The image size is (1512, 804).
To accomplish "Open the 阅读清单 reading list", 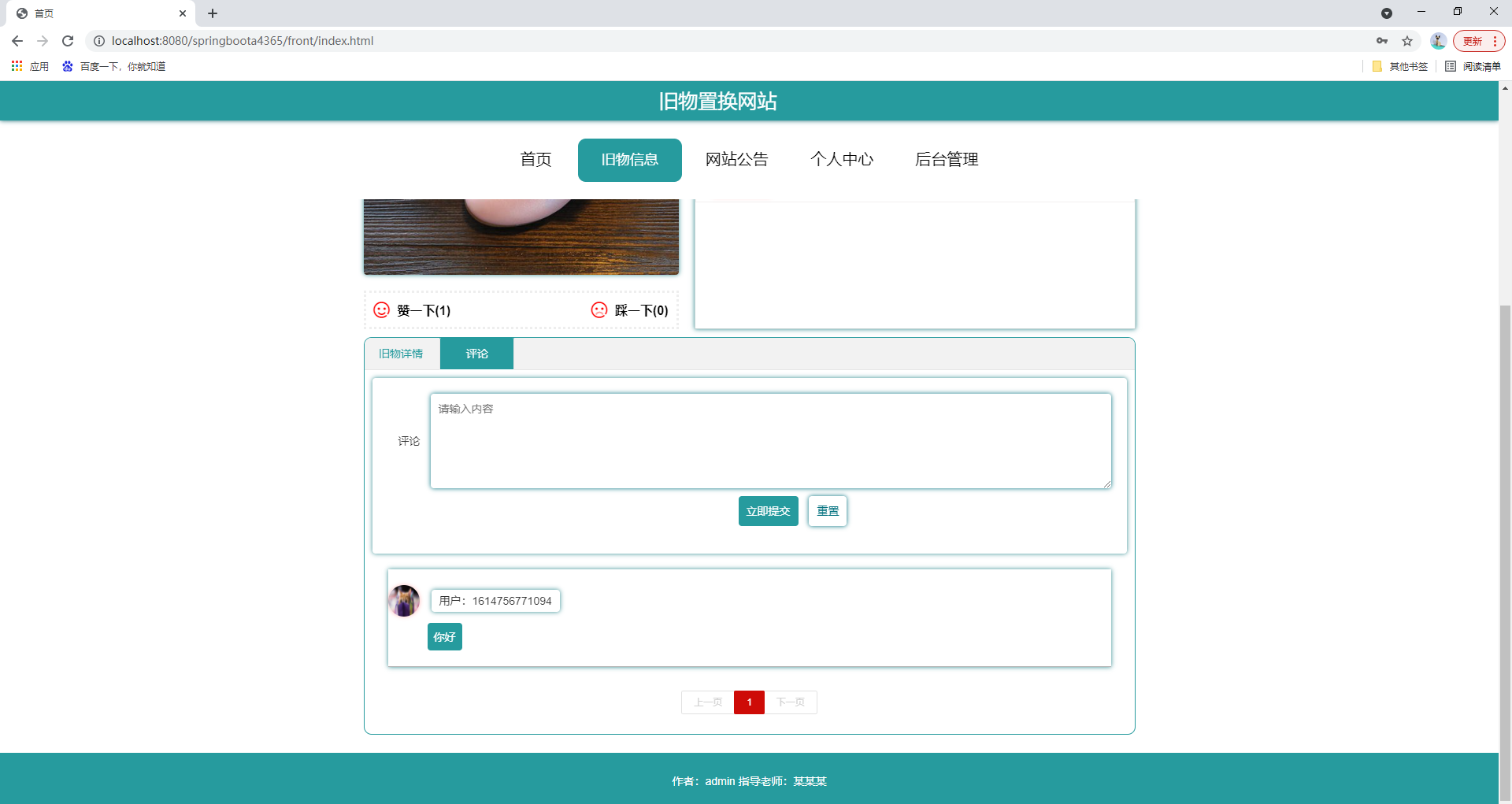I will pos(1473,66).
